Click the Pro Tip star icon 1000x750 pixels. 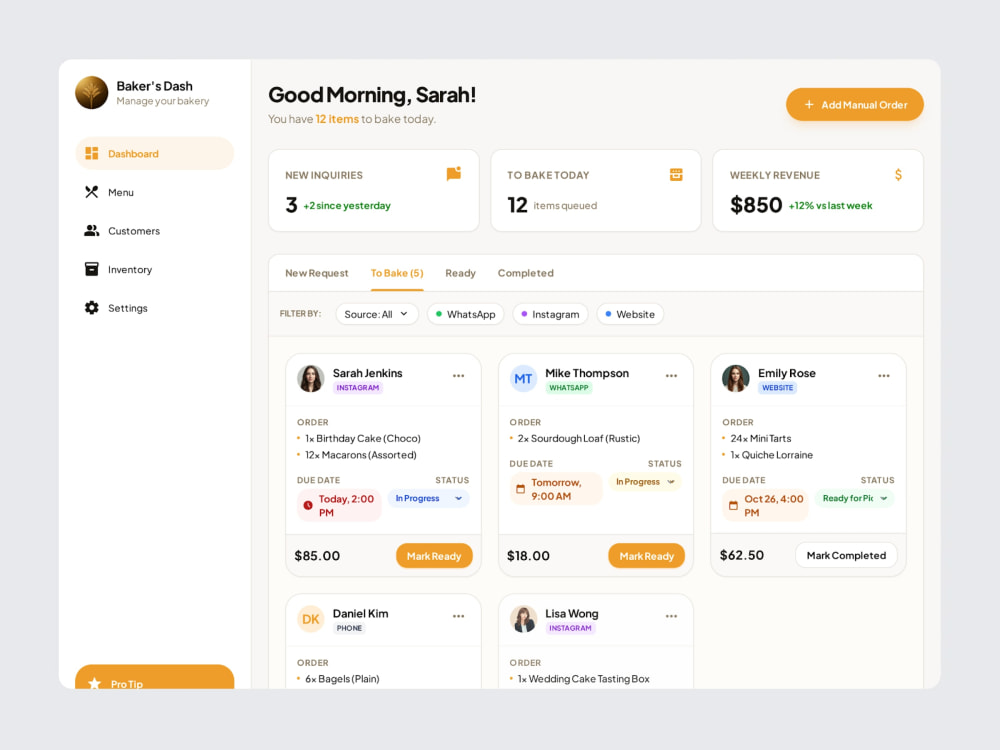(94, 683)
